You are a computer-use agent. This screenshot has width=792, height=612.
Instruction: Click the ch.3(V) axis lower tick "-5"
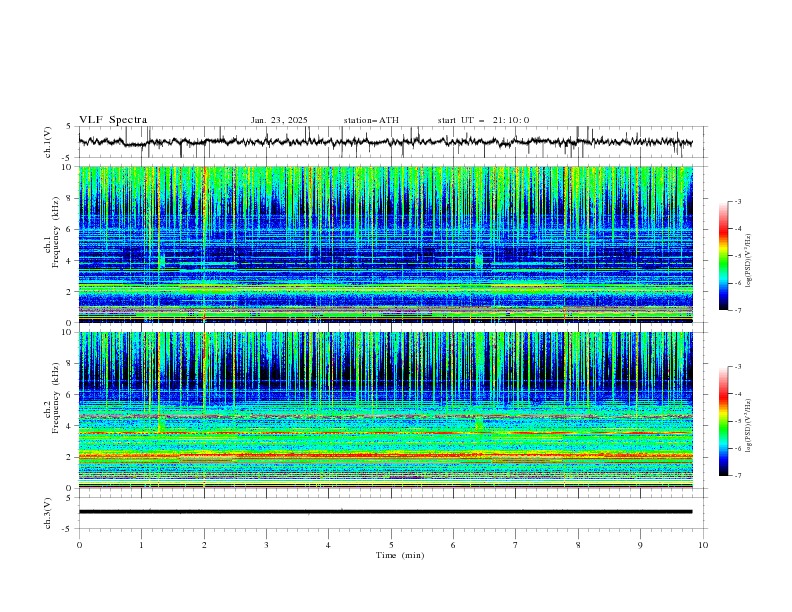tap(68, 529)
